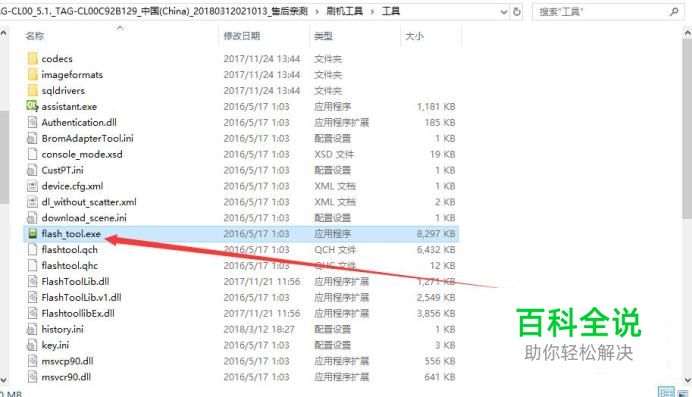Click the search magnifier icon
692x397 pixels.
[x=673, y=12]
